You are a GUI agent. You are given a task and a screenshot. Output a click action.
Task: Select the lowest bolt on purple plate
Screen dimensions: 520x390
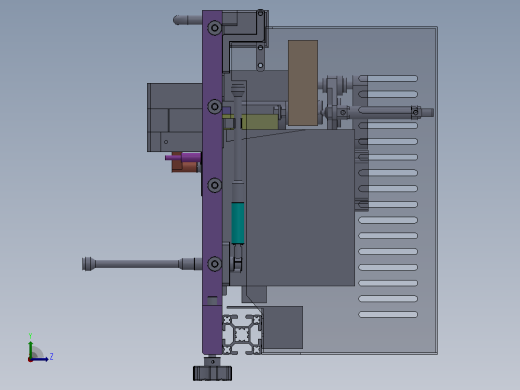click(x=215, y=264)
